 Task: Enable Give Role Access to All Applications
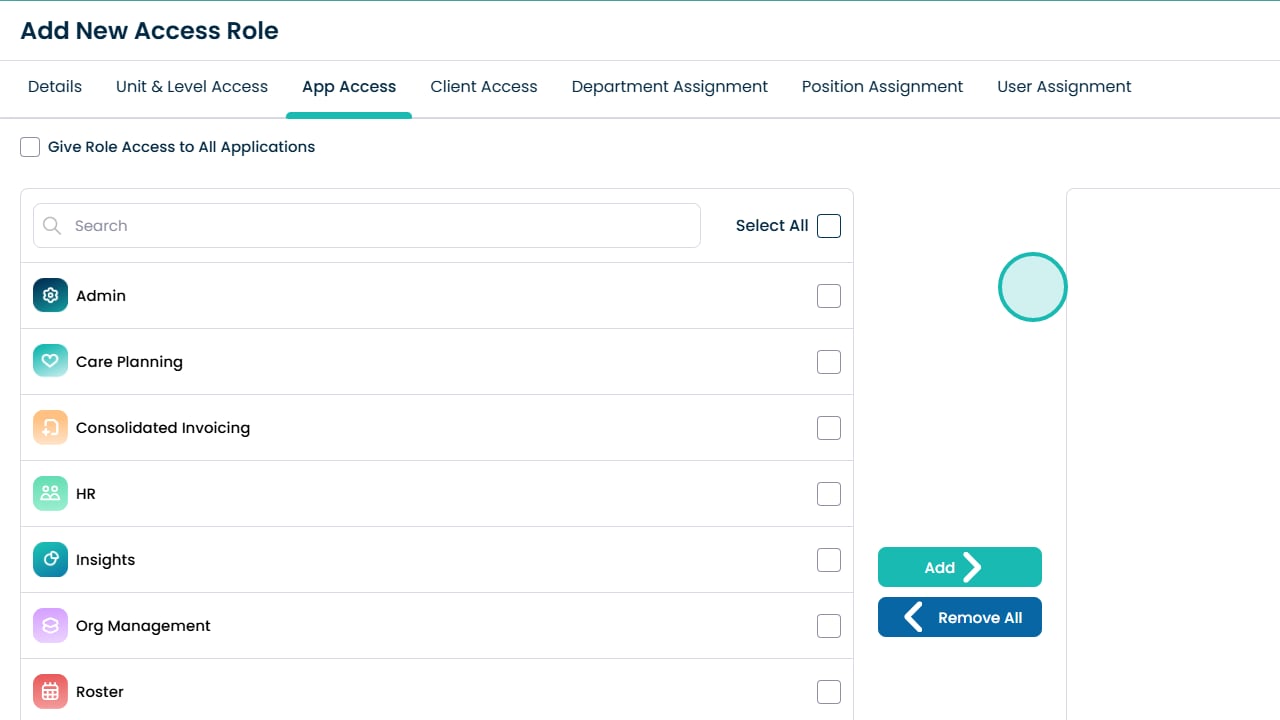(30, 147)
